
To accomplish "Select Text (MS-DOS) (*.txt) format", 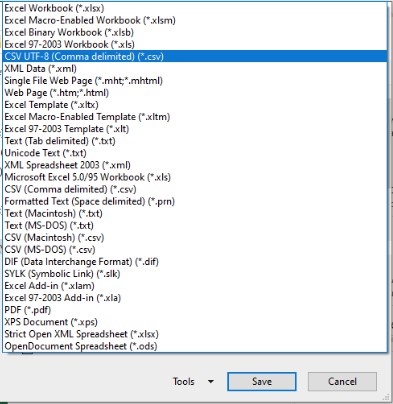I will coord(195,225).
